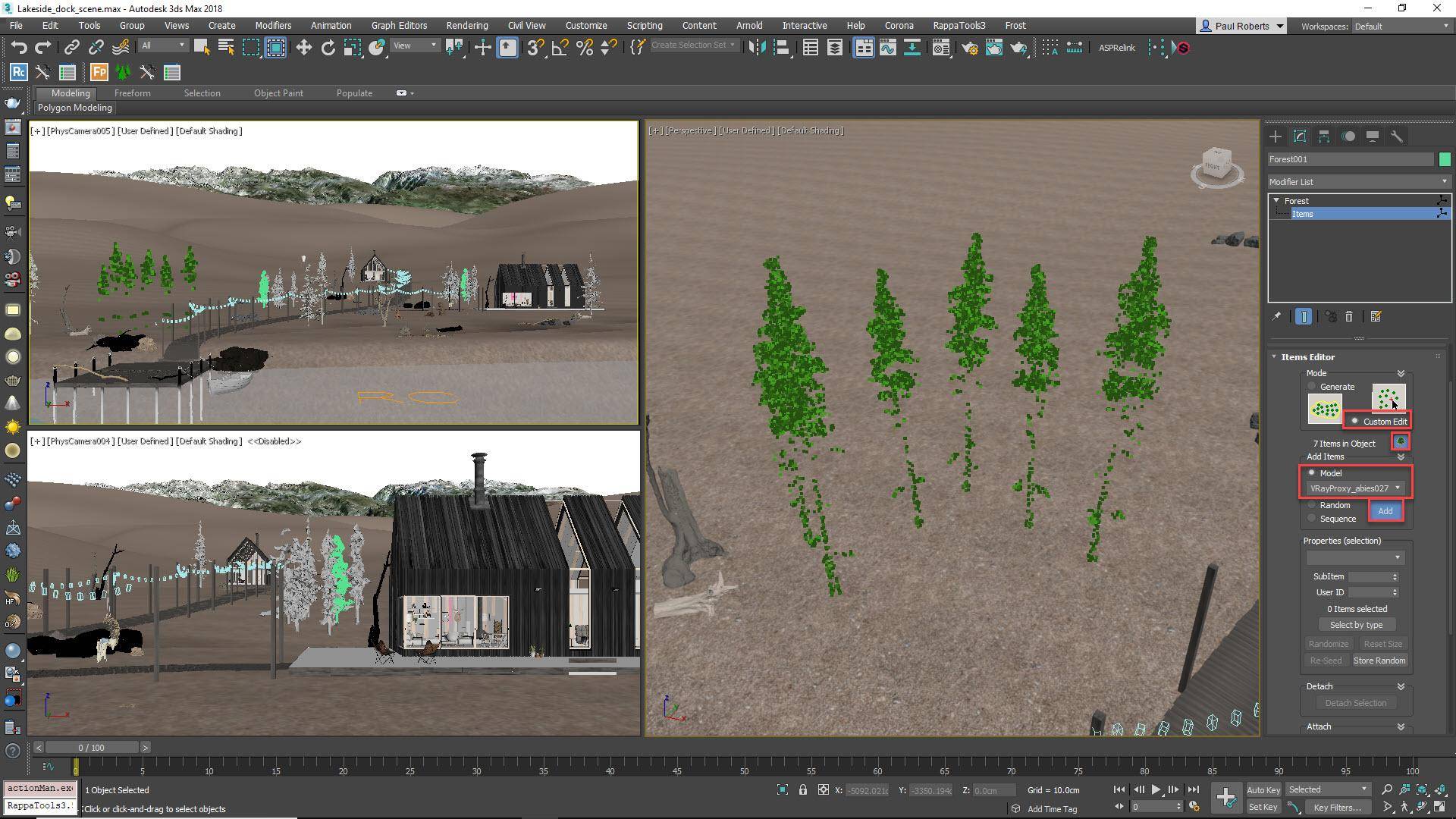Viewport: 1456px width, 819px height.
Task: Click the tree icon beside 7 Items in Object
Action: (x=1400, y=441)
